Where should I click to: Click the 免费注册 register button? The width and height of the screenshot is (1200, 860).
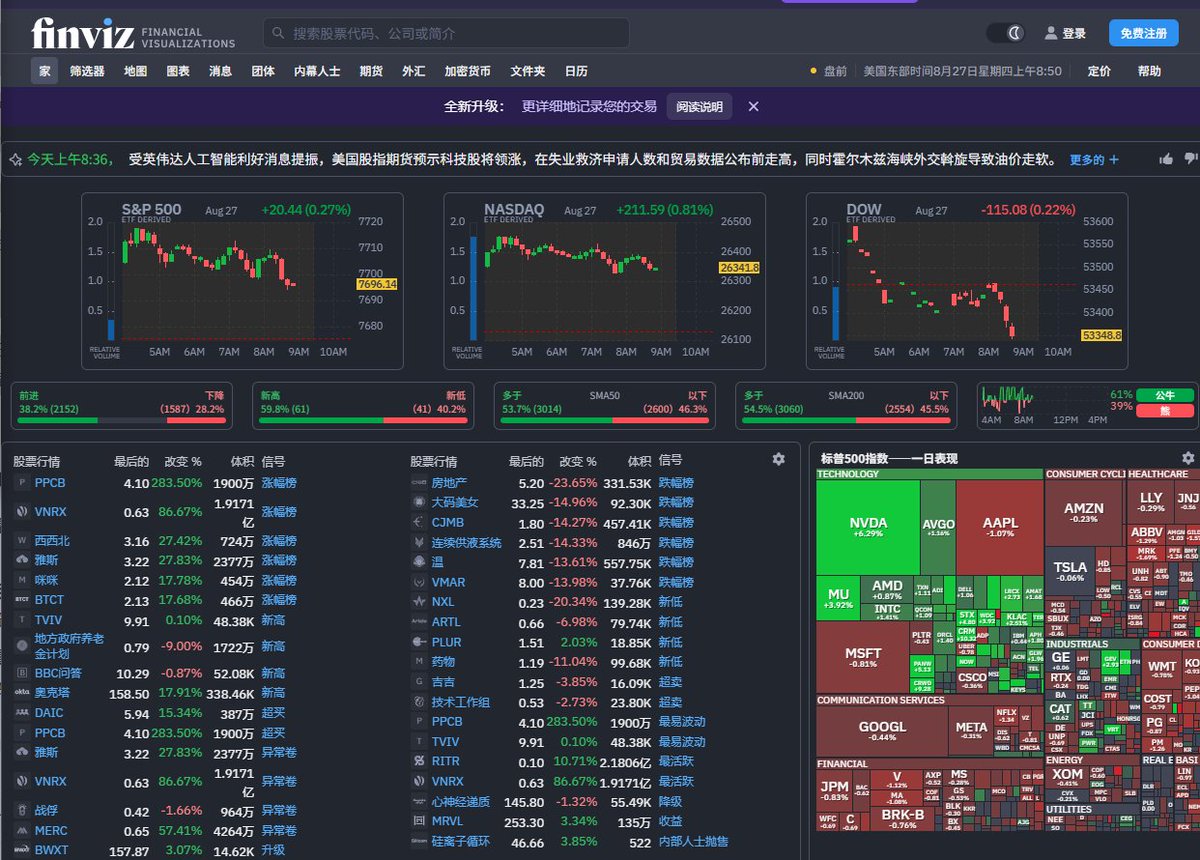(1143, 33)
